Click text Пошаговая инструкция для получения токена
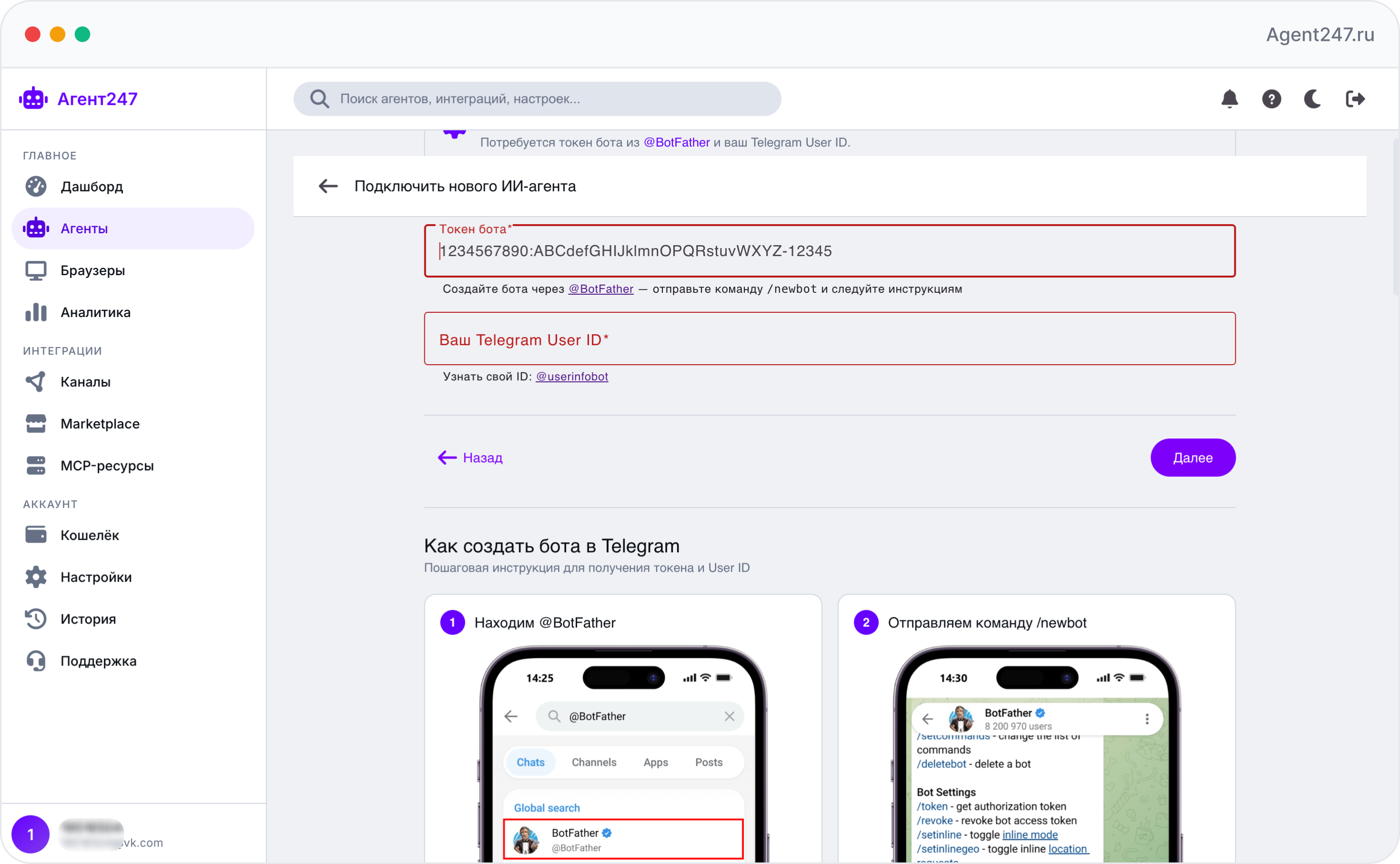Image resolution: width=1400 pixels, height=864 pixels. [x=587, y=567]
